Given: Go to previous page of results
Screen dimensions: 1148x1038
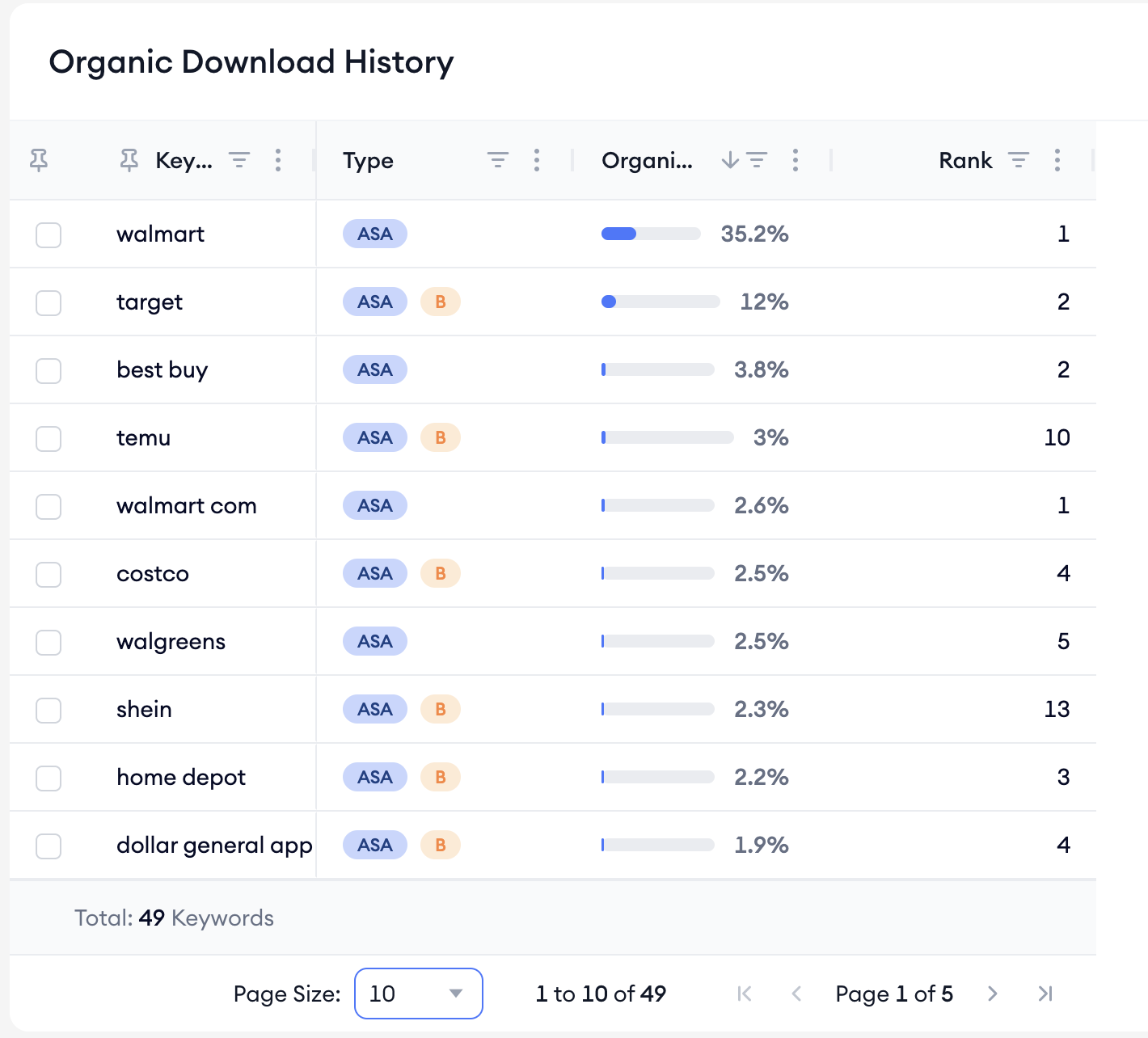Looking at the screenshot, I should tap(796, 994).
